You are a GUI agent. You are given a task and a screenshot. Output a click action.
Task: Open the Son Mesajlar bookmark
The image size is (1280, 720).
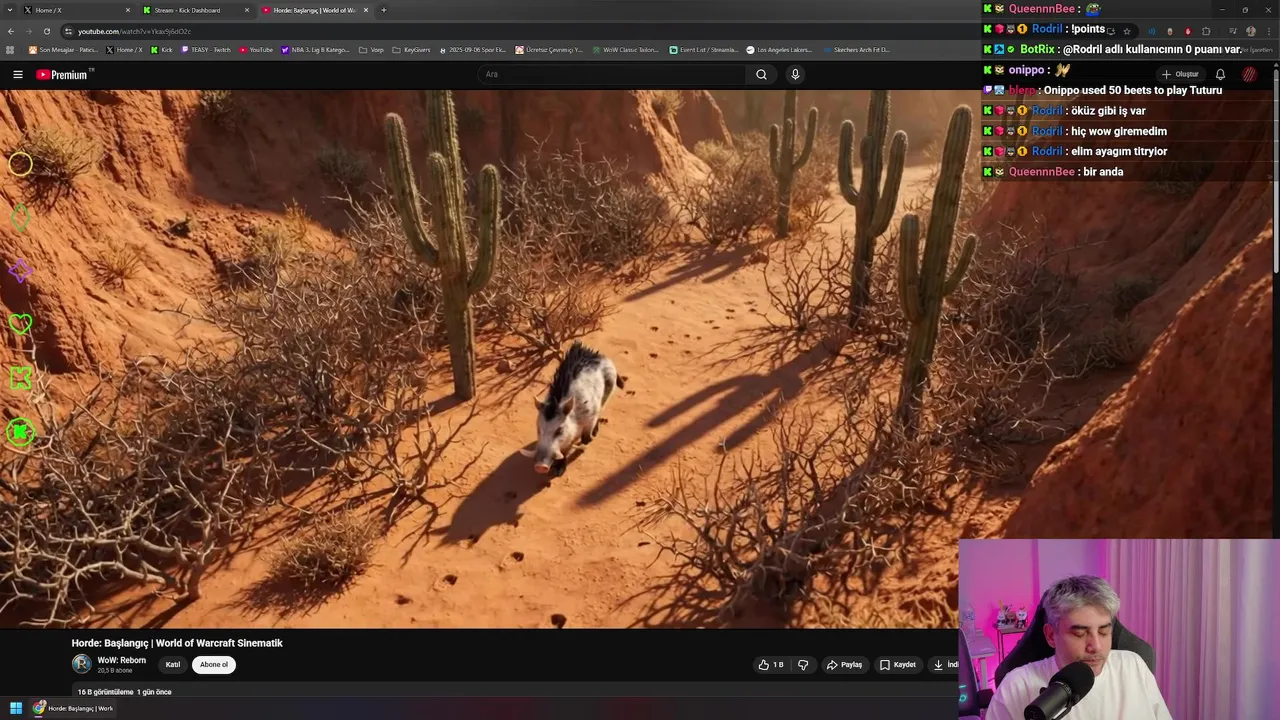tap(63, 49)
